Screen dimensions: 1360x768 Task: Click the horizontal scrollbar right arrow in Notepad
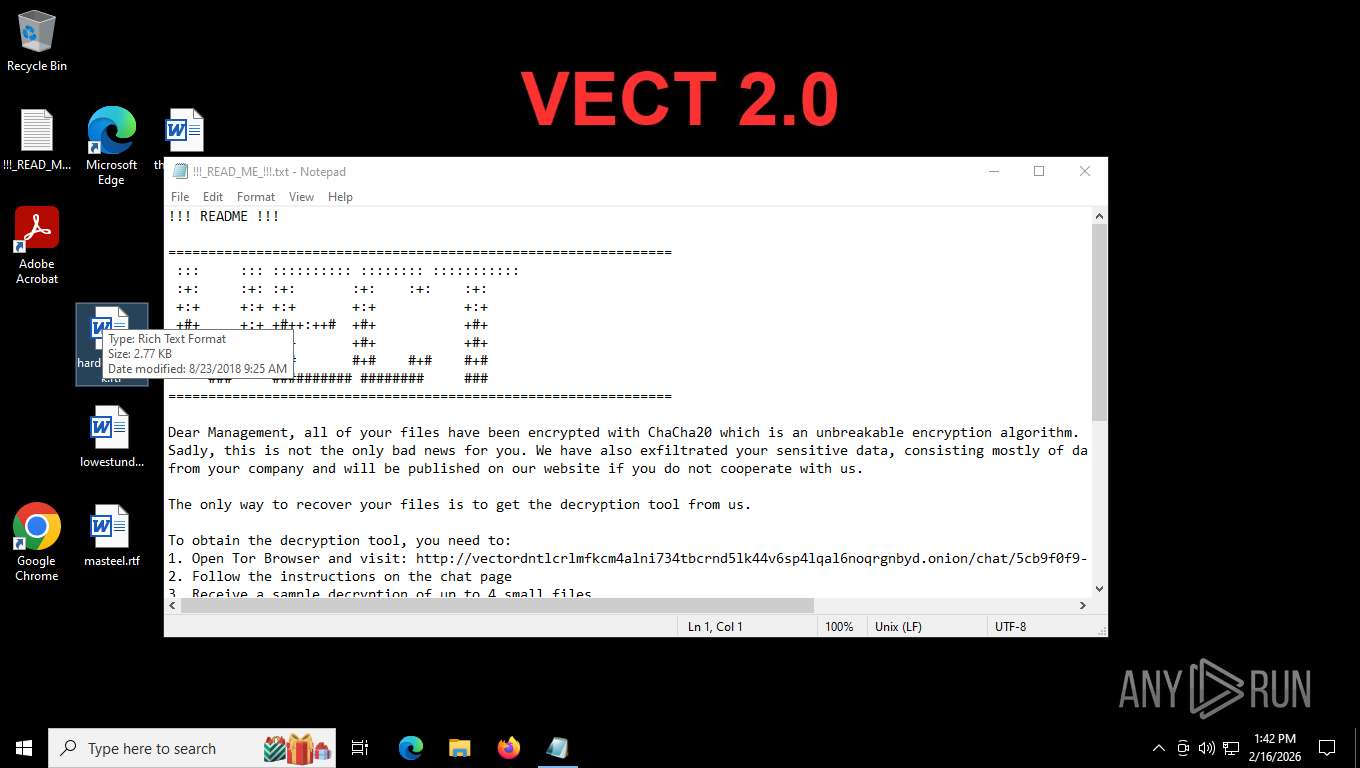coord(1082,605)
